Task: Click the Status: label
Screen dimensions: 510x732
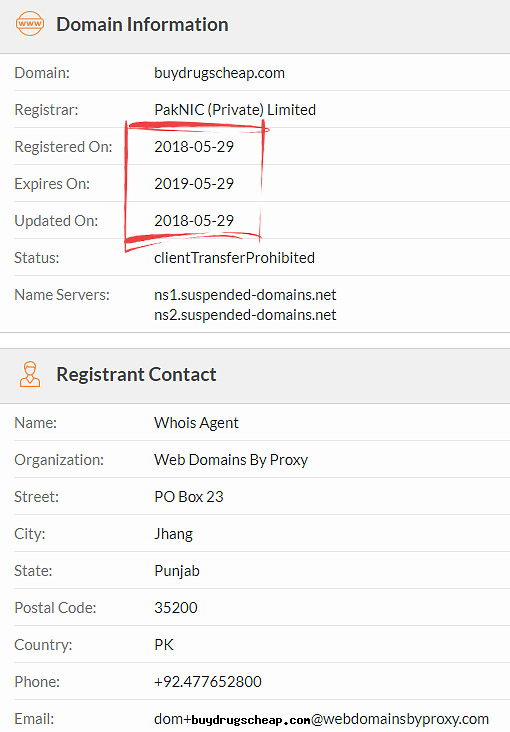Action: coord(37,258)
